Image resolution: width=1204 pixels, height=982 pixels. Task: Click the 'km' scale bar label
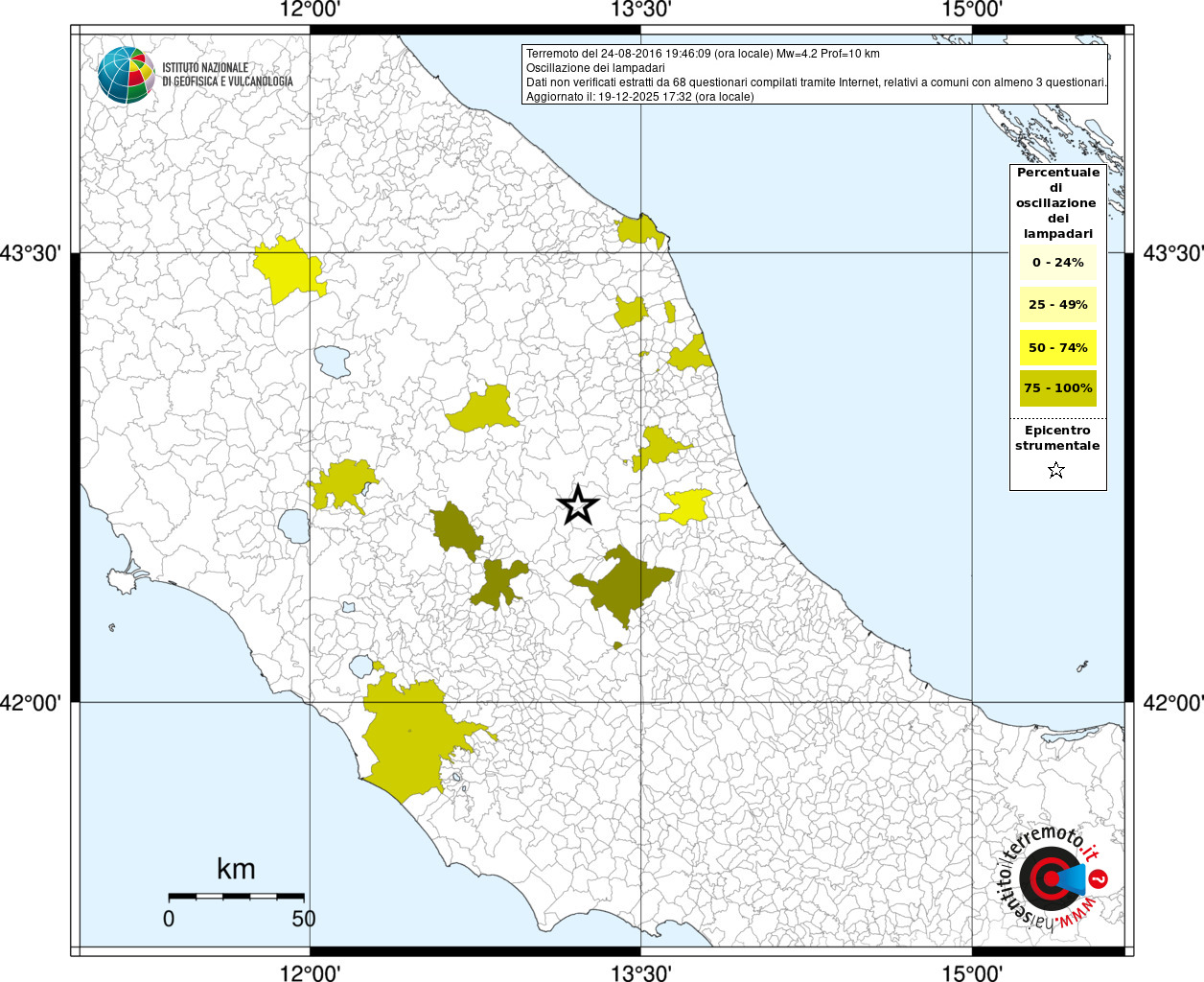pyautogui.click(x=236, y=869)
